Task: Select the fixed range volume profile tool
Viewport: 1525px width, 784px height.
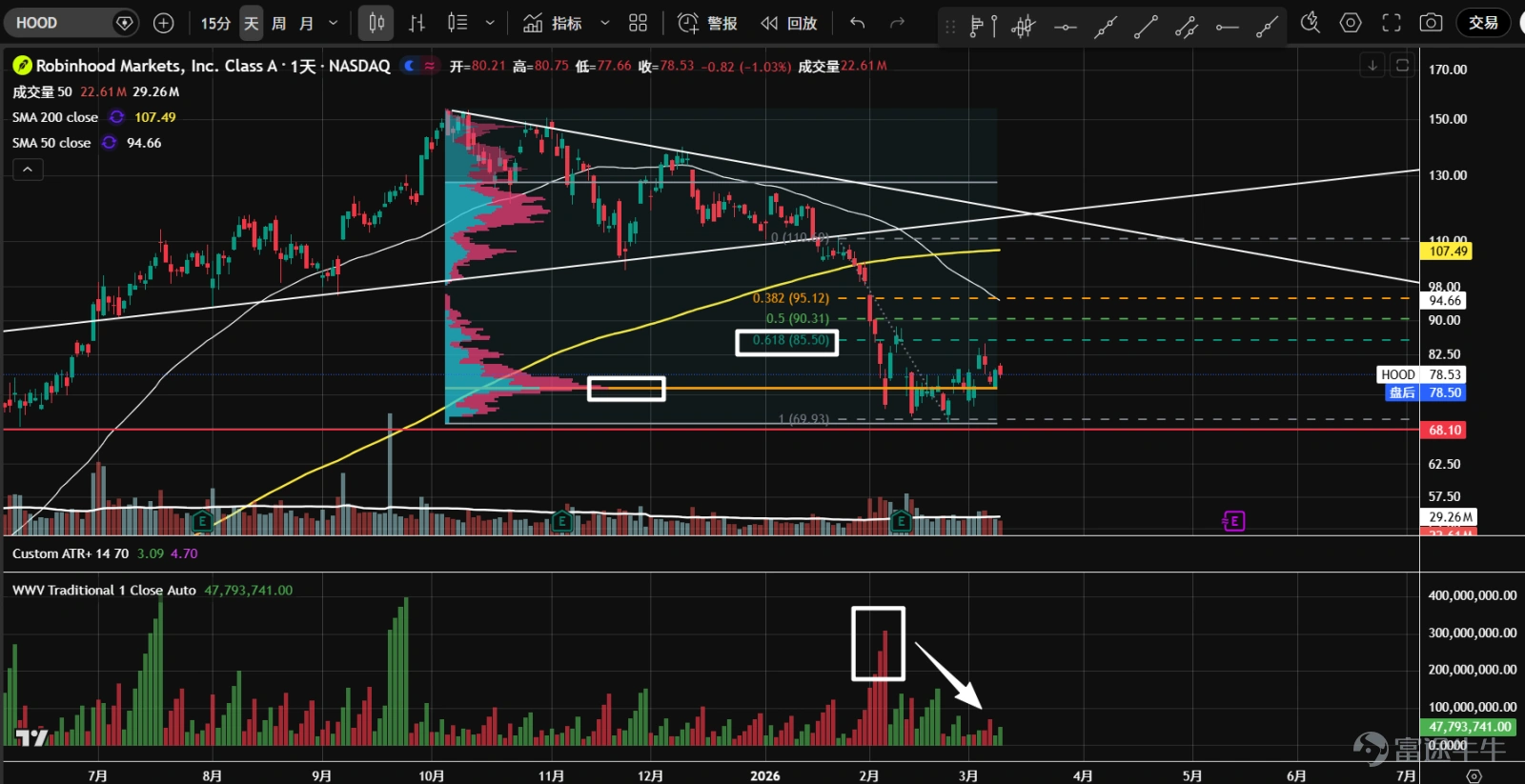Action: pyautogui.click(x=983, y=27)
